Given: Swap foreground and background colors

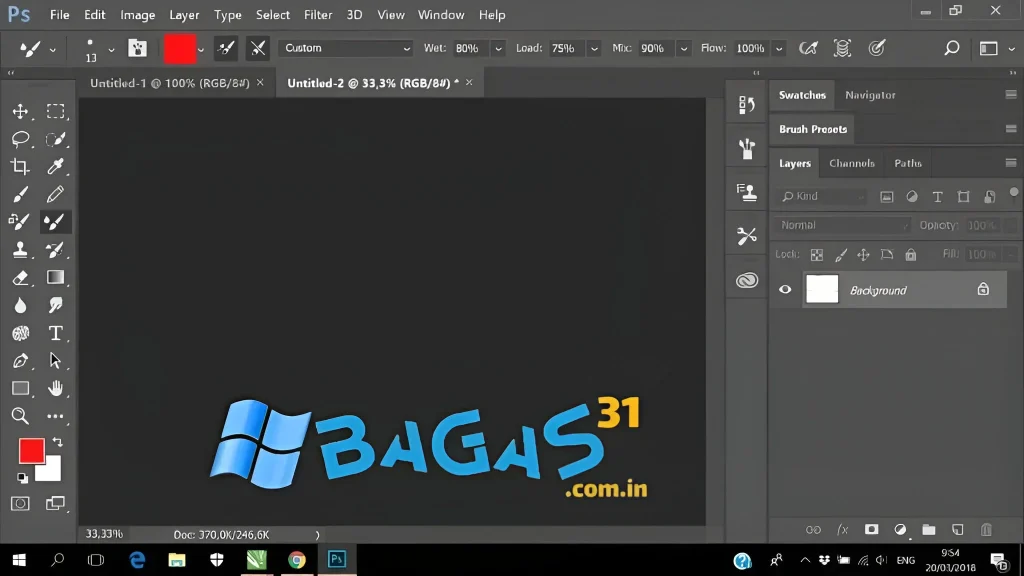Looking at the screenshot, I should pyautogui.click(x=57, y=442).
